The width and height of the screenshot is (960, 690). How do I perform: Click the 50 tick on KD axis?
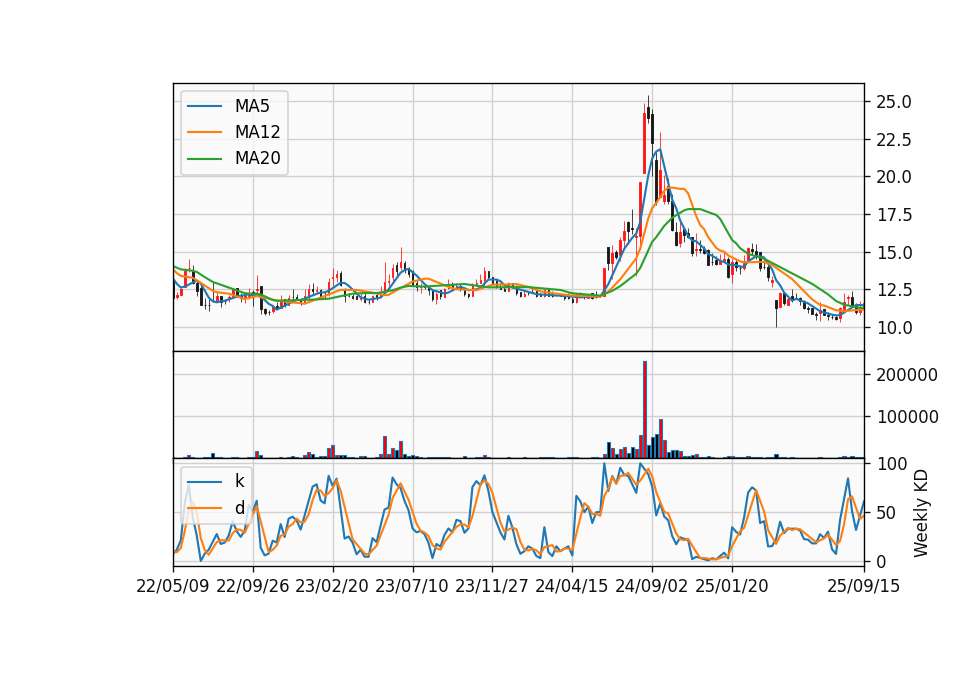point(886,512)
